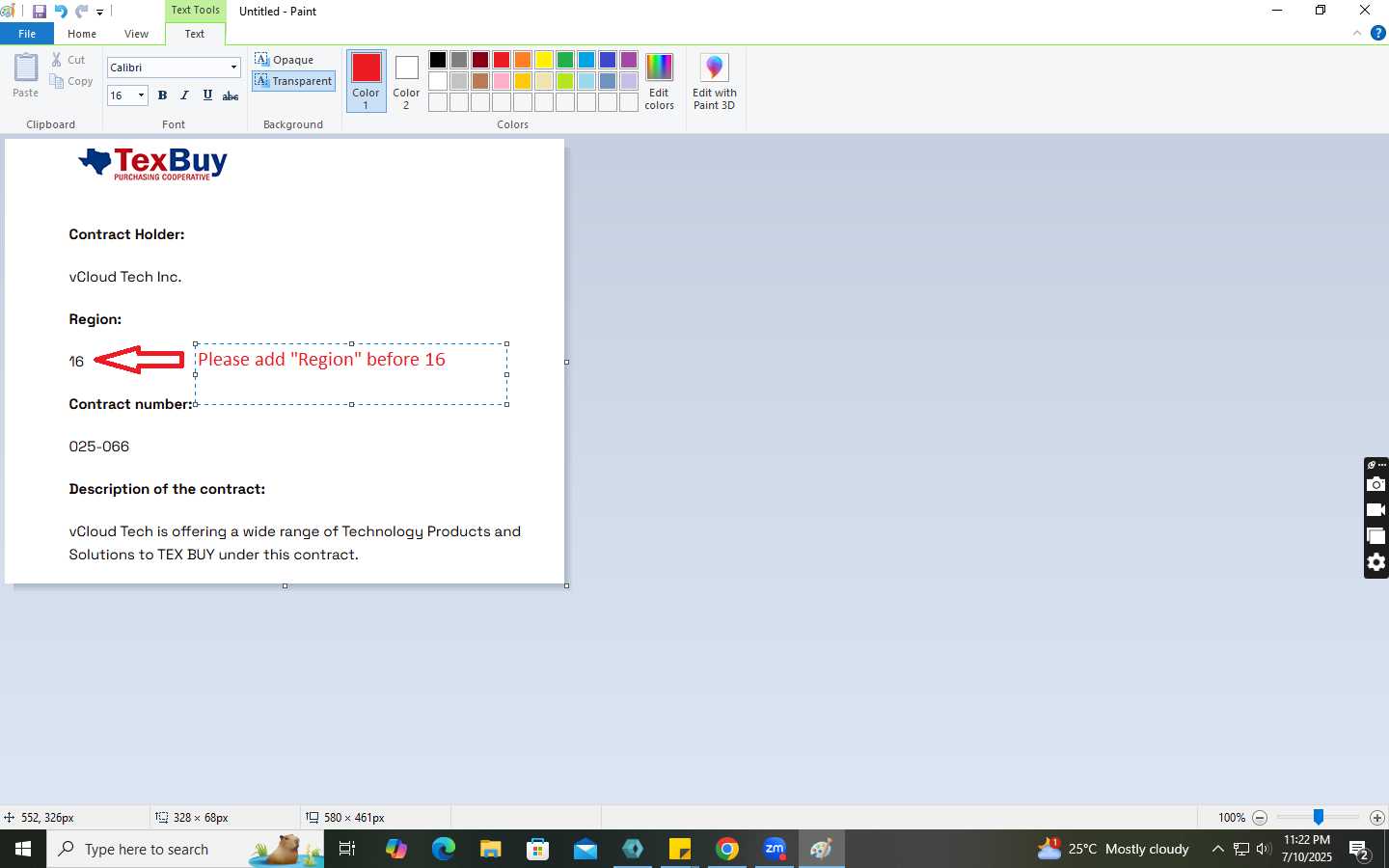
Task: Pick the brown color swatch
Action: pos(480,81)
